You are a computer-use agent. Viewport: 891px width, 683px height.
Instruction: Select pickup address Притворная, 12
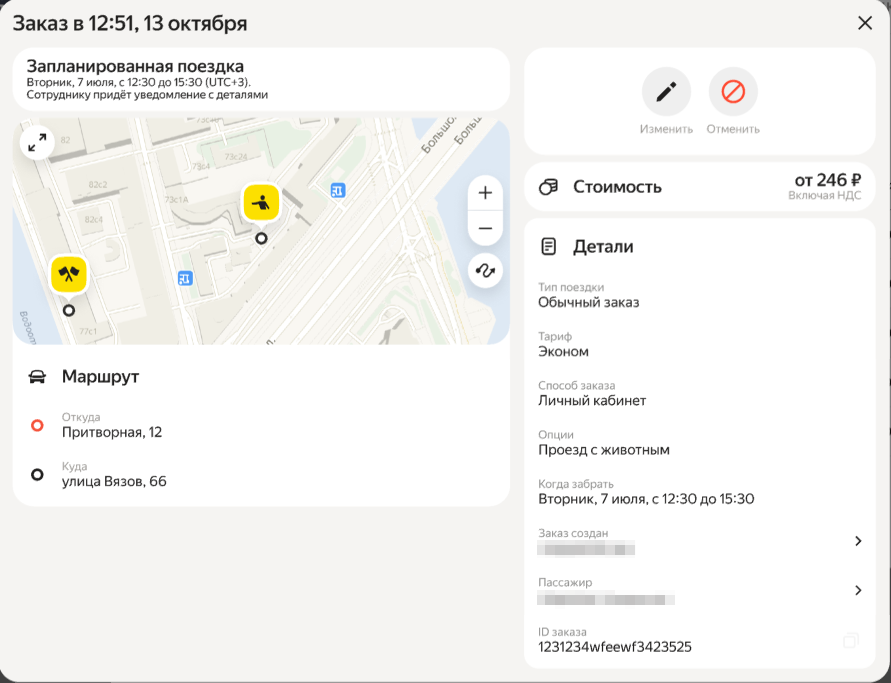[112, 432]
